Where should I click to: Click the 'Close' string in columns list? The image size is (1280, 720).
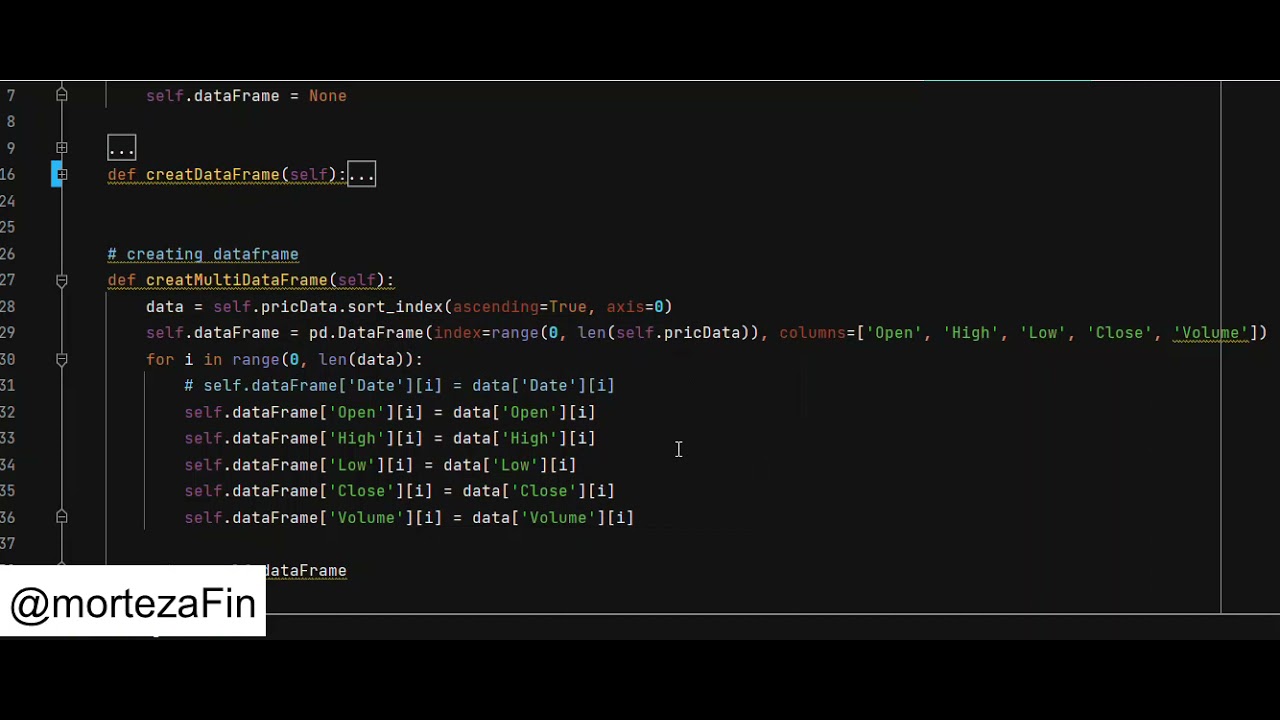tap(1120, 333)
